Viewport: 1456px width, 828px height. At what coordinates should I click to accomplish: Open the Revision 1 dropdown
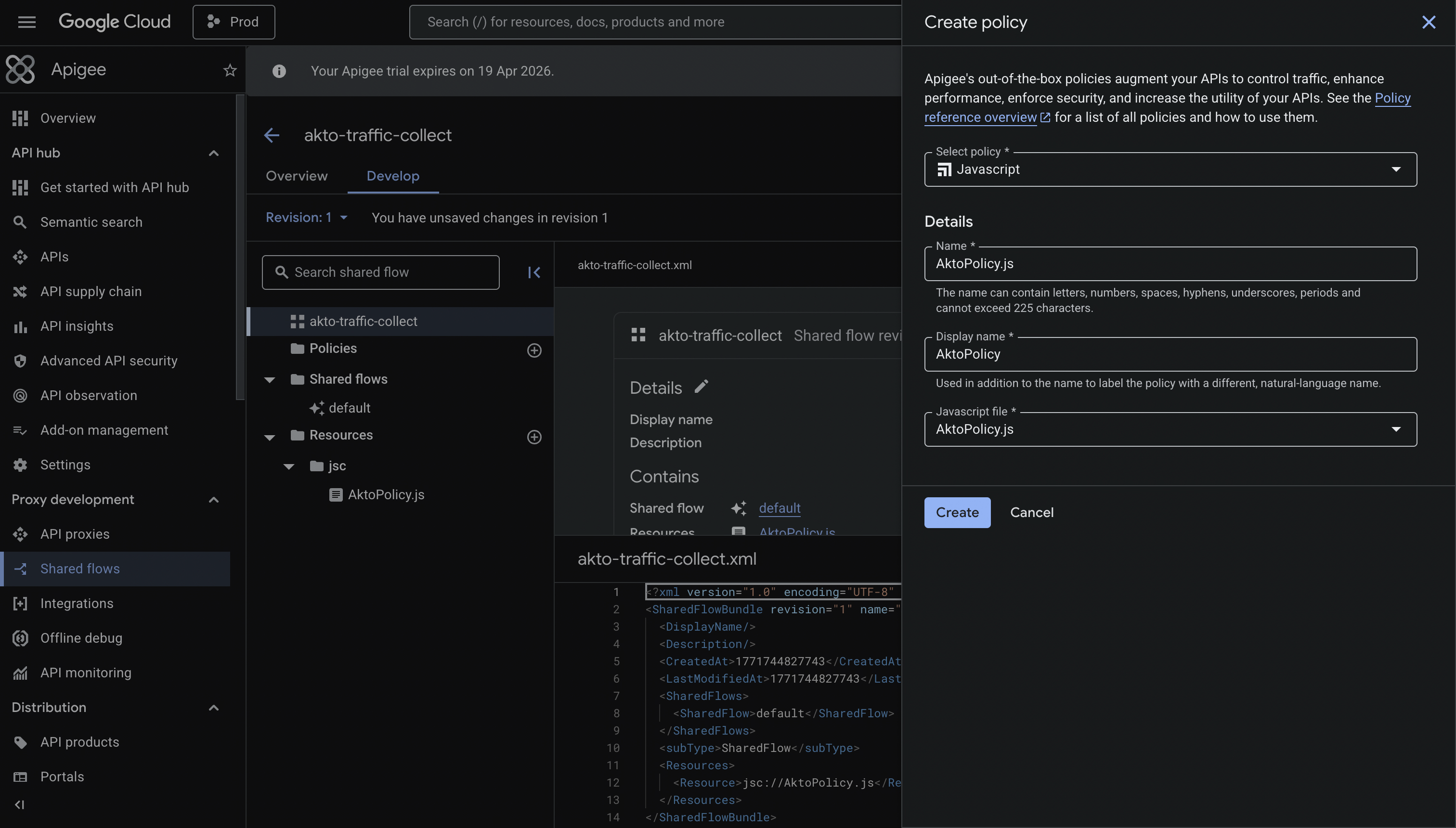pyautogui.click(x=307, y=218)
